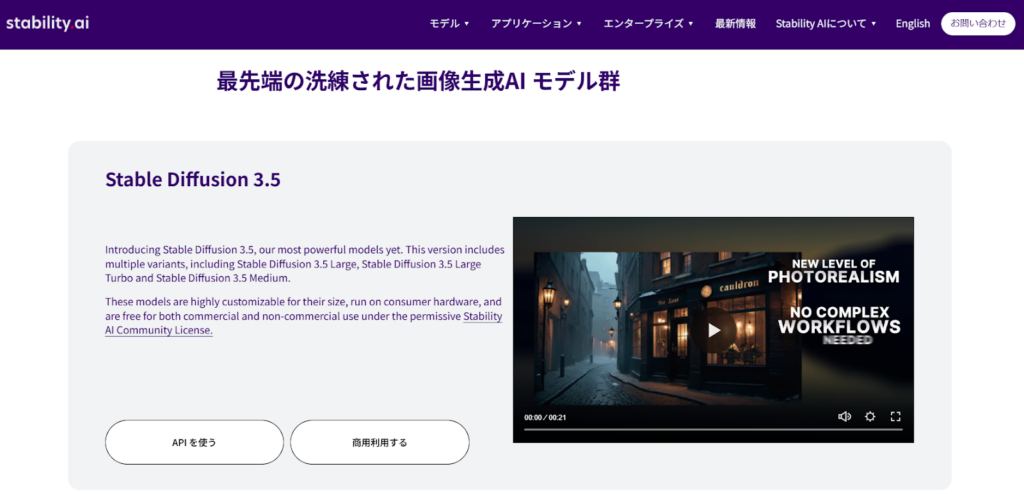The image size is (1024, 494).
Task: Enter fullscreen mode on the video
Action: 896,416
